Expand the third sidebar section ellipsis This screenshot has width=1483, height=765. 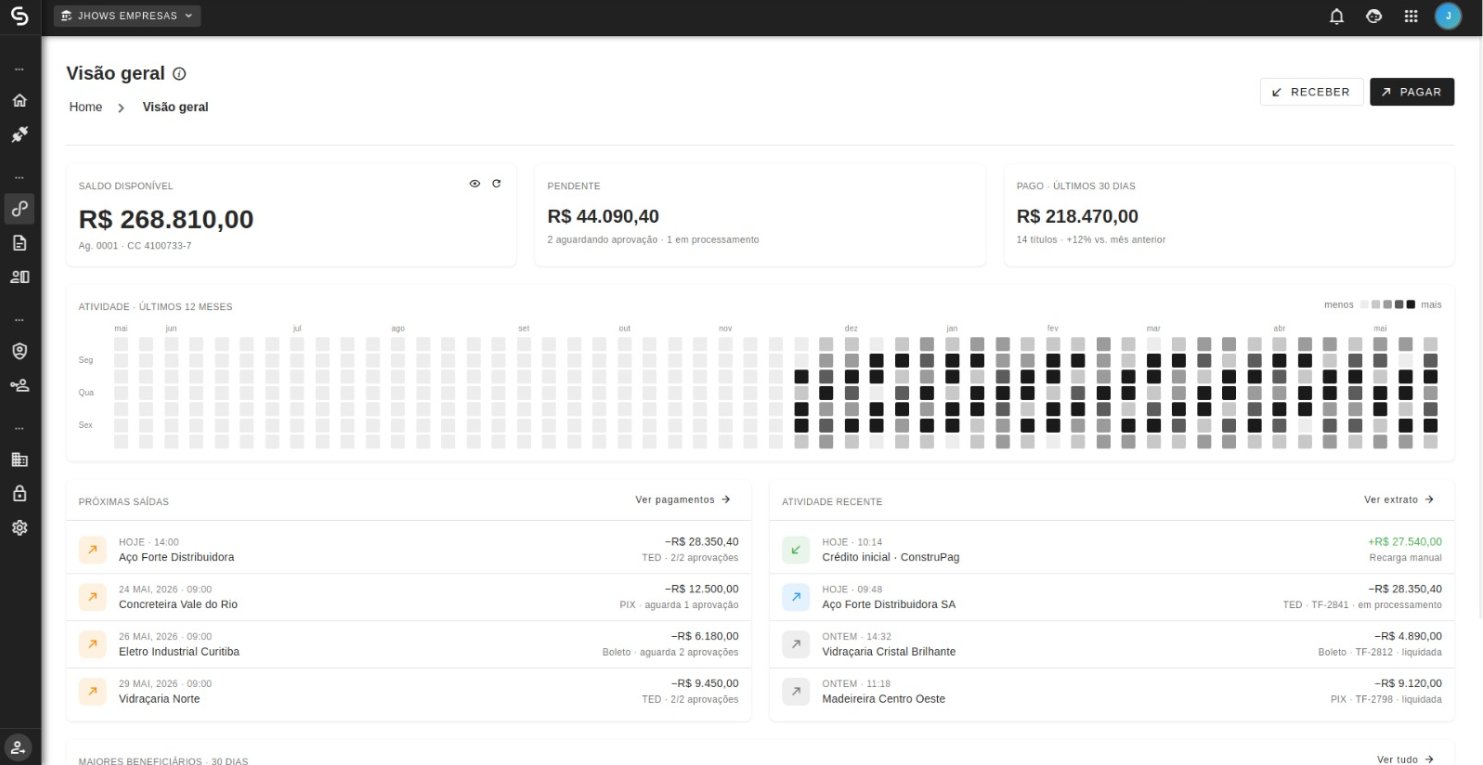click(x=19, y=320)
